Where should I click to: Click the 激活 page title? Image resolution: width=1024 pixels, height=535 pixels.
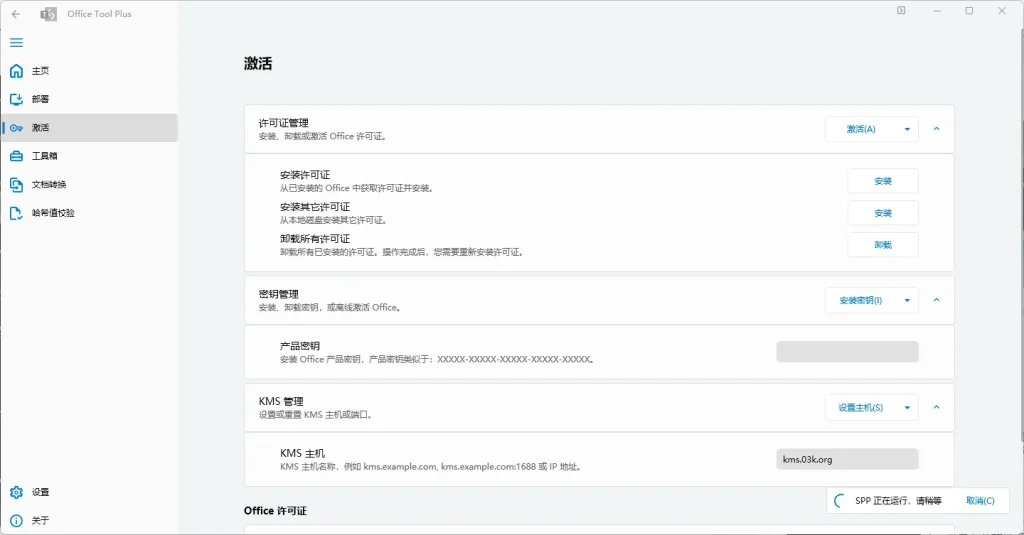click(258, 63)
